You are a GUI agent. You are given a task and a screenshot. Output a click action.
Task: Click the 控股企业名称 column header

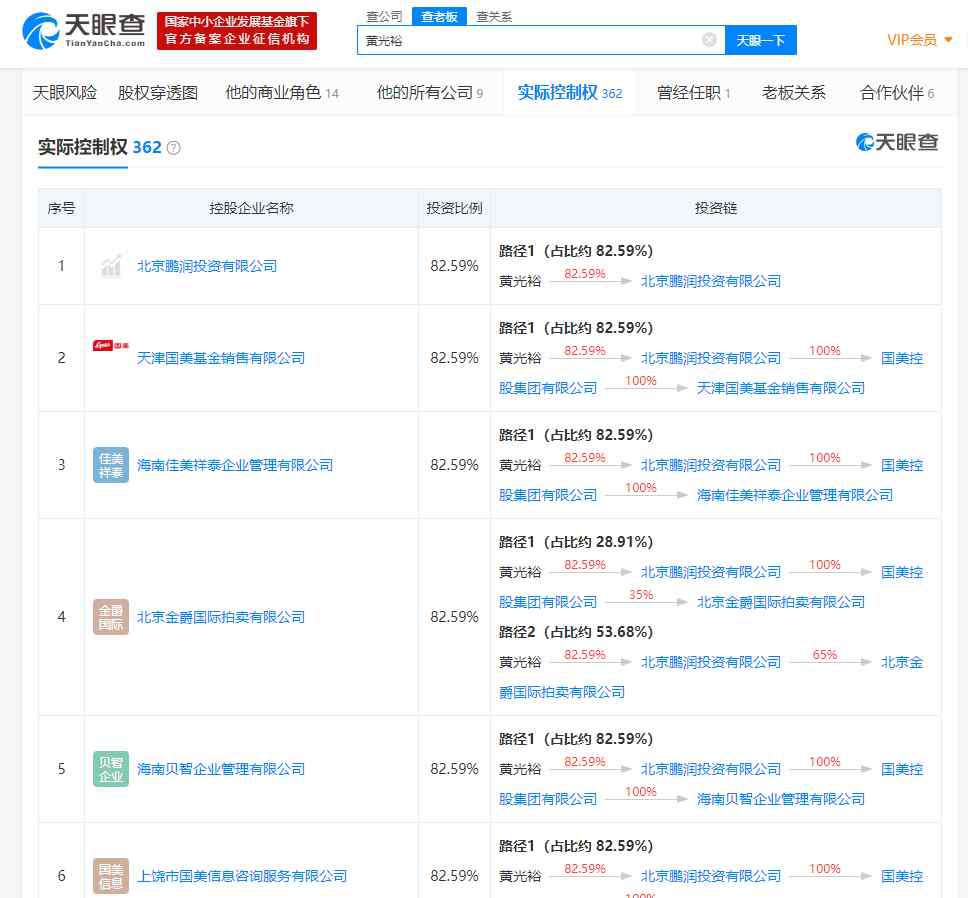(x=251, y=208)
